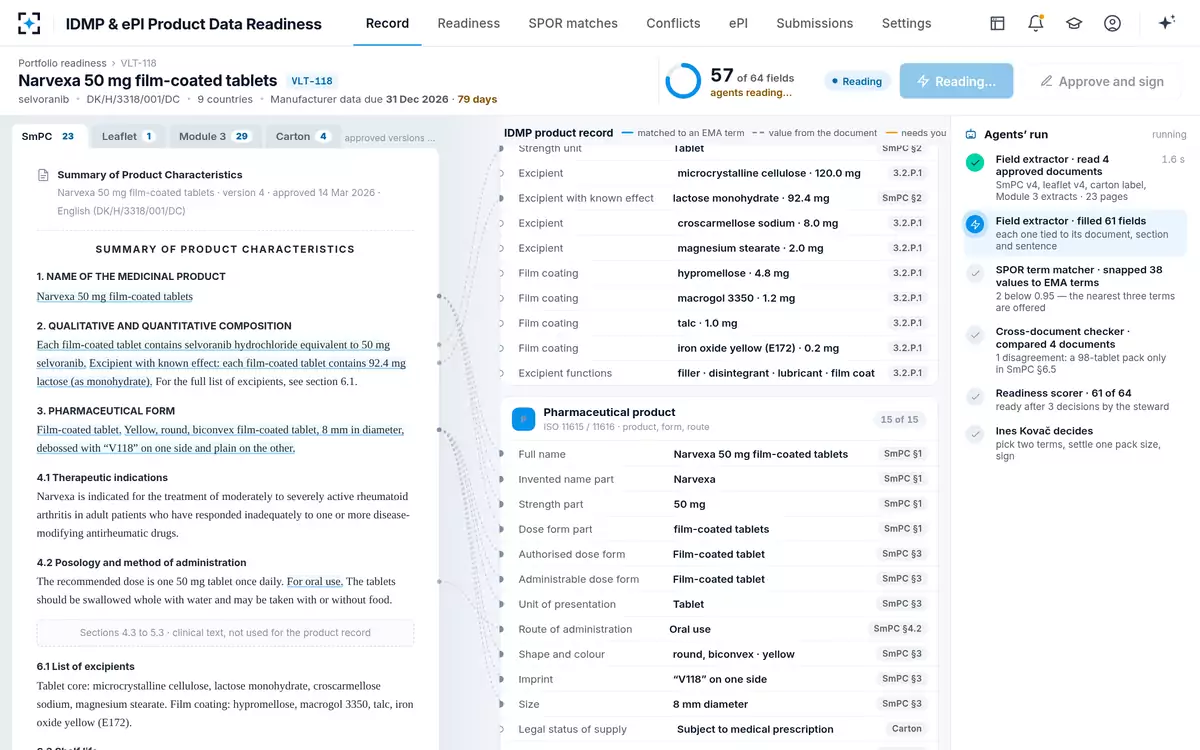Click the 'Invented name part' field label

(566, 479)
